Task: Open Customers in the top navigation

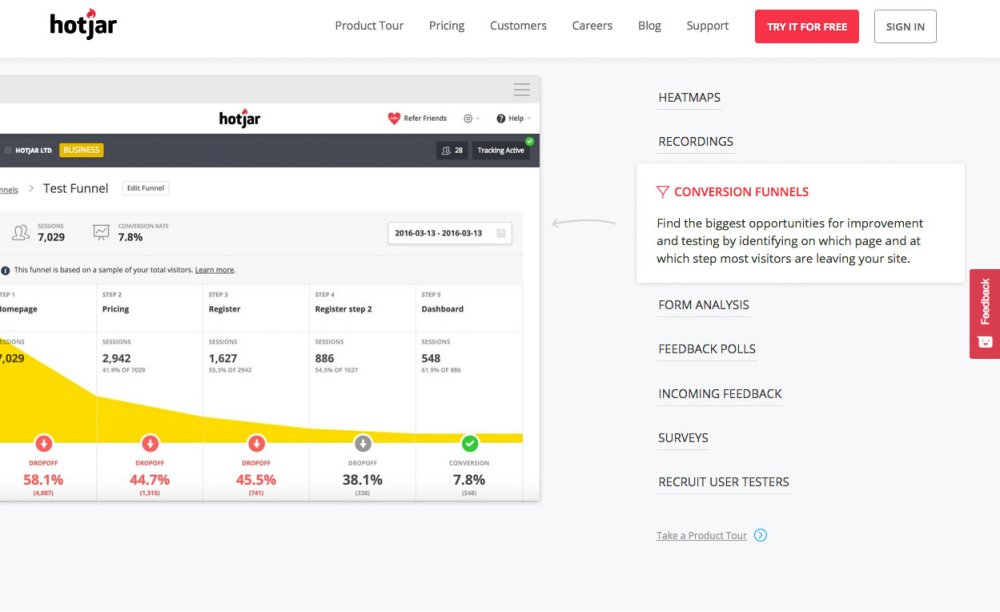Action: (518, 26)
